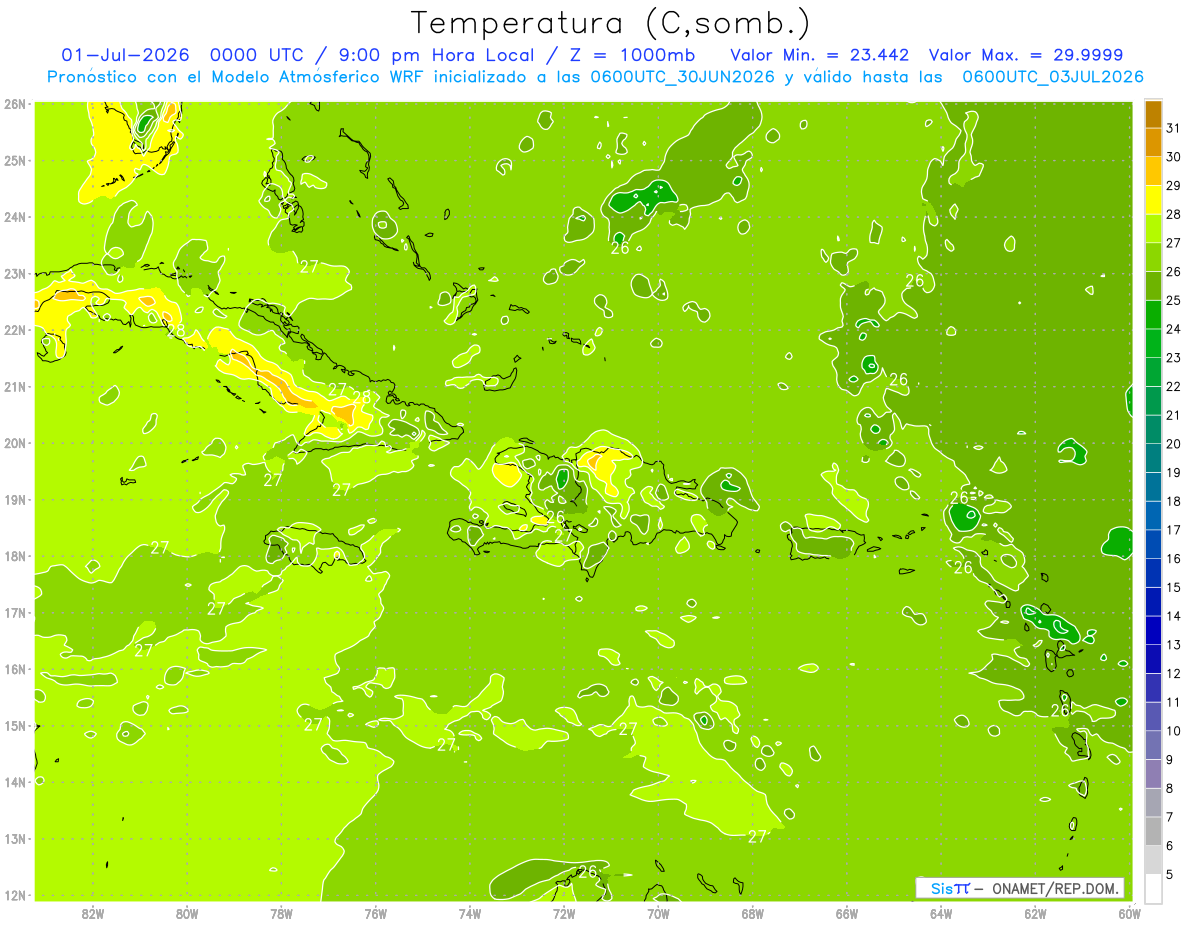Click the "68W" longitude axis label
The image size is (1200, 927).
(752, 913)
